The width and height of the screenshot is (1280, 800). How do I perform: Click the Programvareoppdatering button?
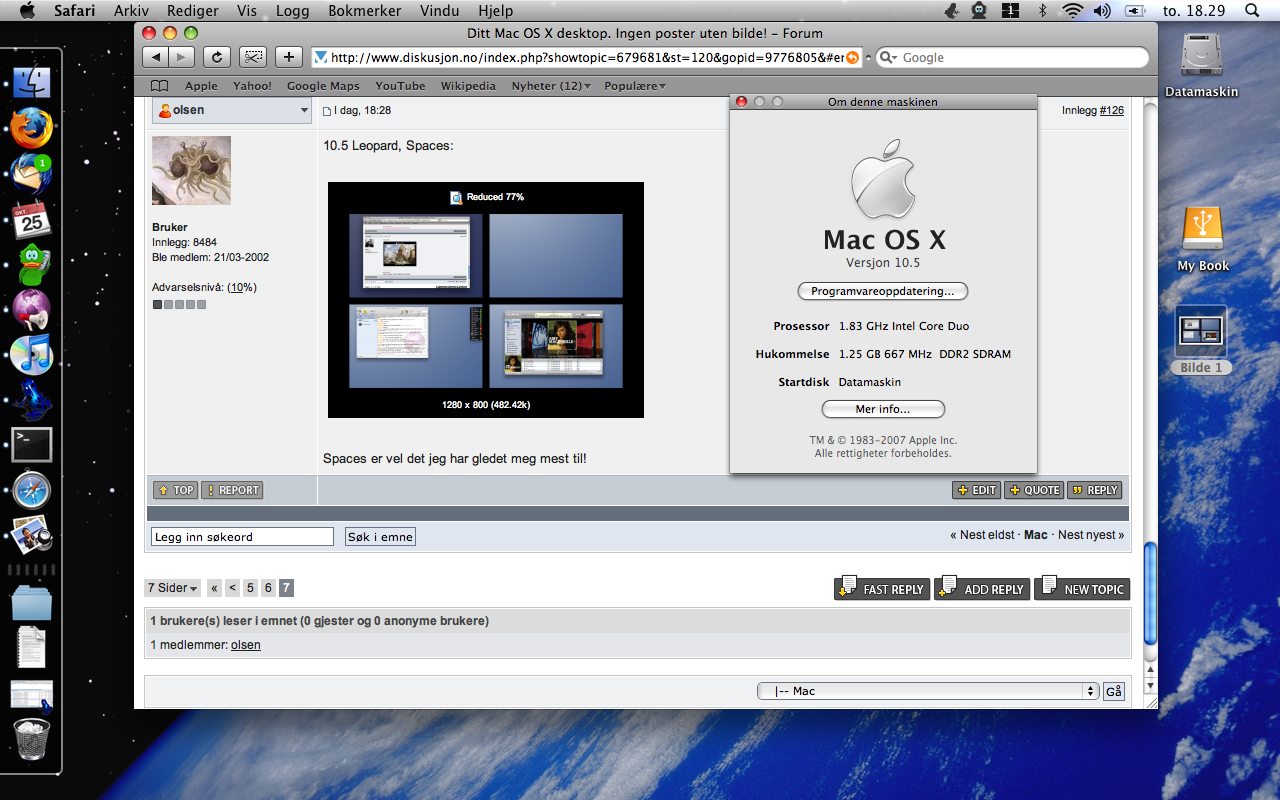point(883,291)
